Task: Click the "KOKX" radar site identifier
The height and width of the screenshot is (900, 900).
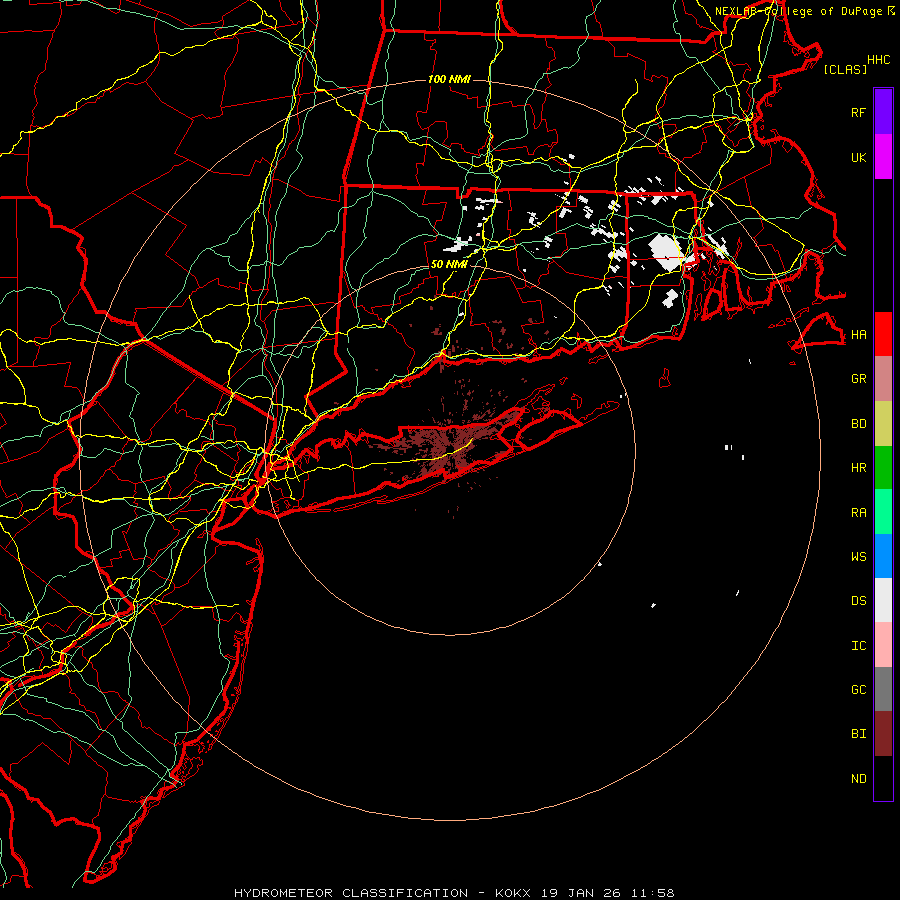Action: pos(513,893)
